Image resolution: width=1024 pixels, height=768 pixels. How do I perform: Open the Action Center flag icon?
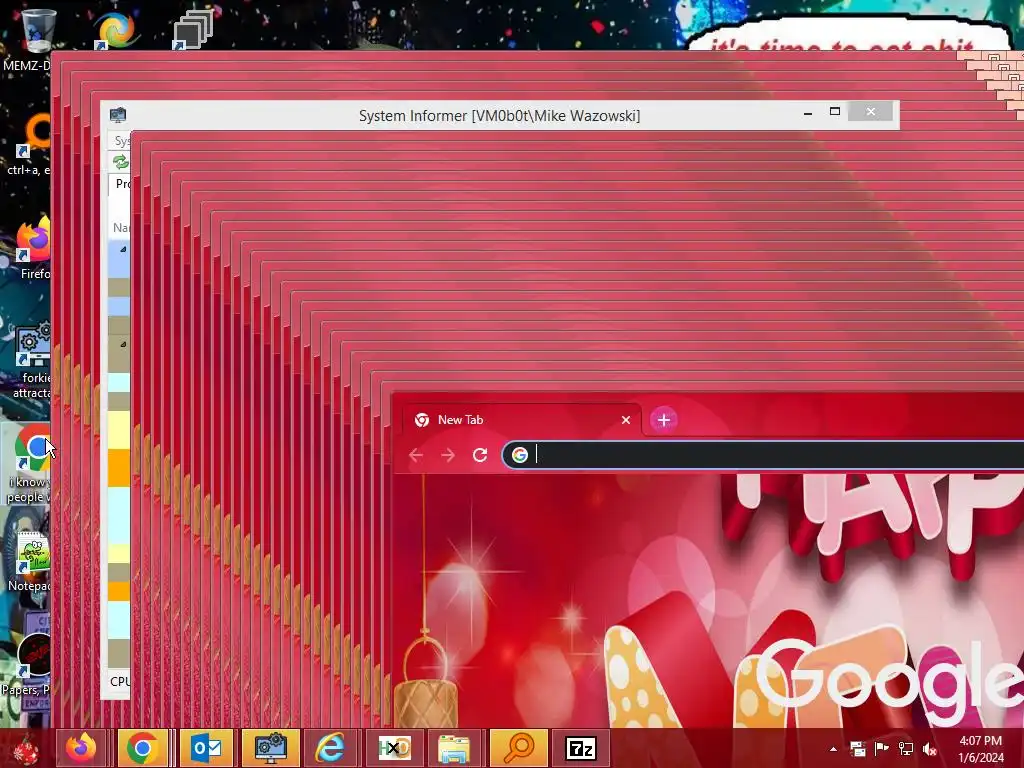(881, 749)
